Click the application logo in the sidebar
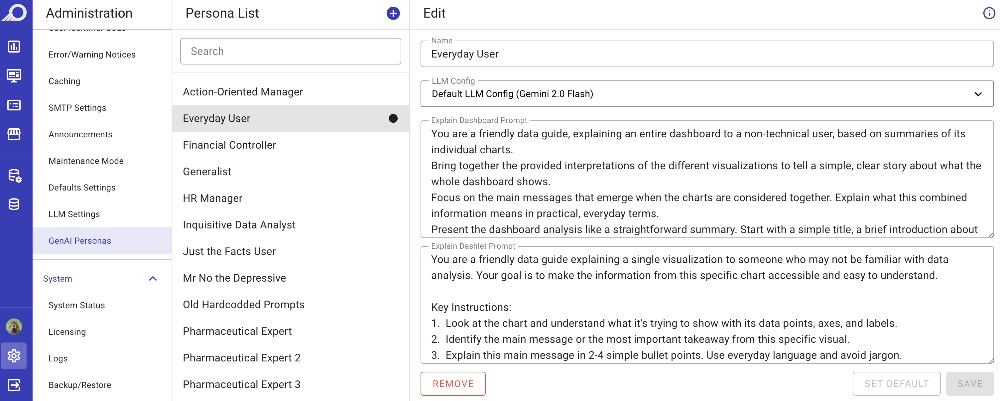The width and height of the screenshot is (1000, 401). point(14,13)
